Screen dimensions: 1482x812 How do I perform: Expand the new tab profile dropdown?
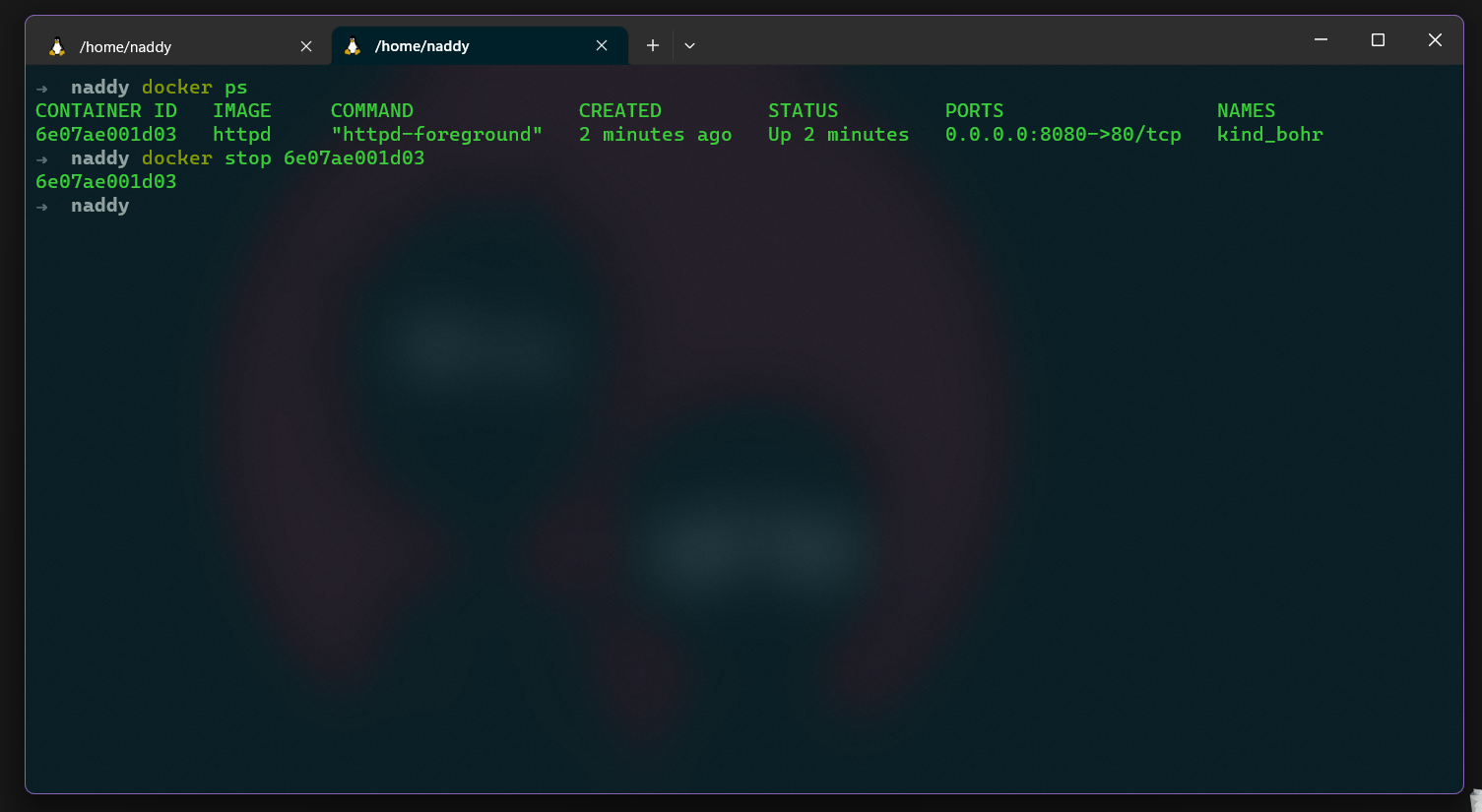(x=689, y=45)
